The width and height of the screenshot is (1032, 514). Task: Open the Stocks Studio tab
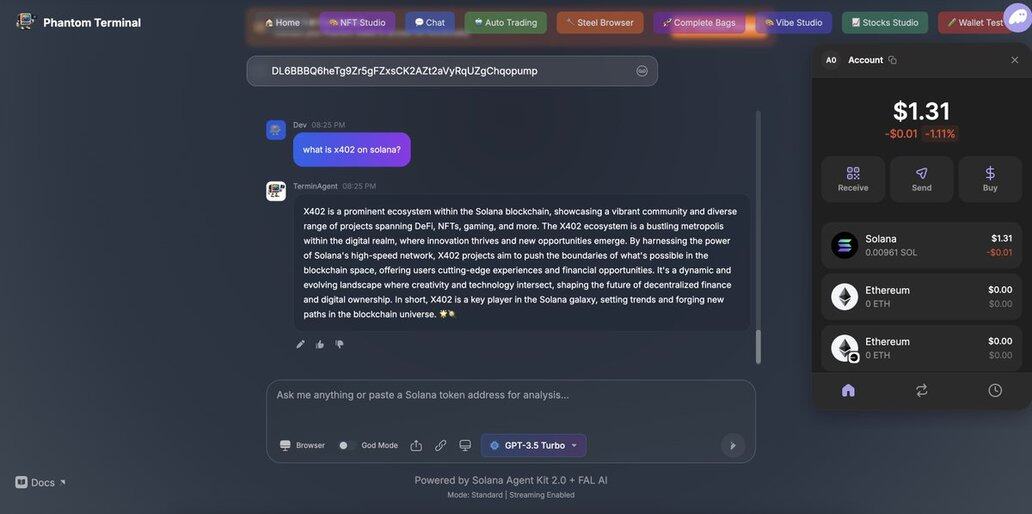[x=885, y=22]
